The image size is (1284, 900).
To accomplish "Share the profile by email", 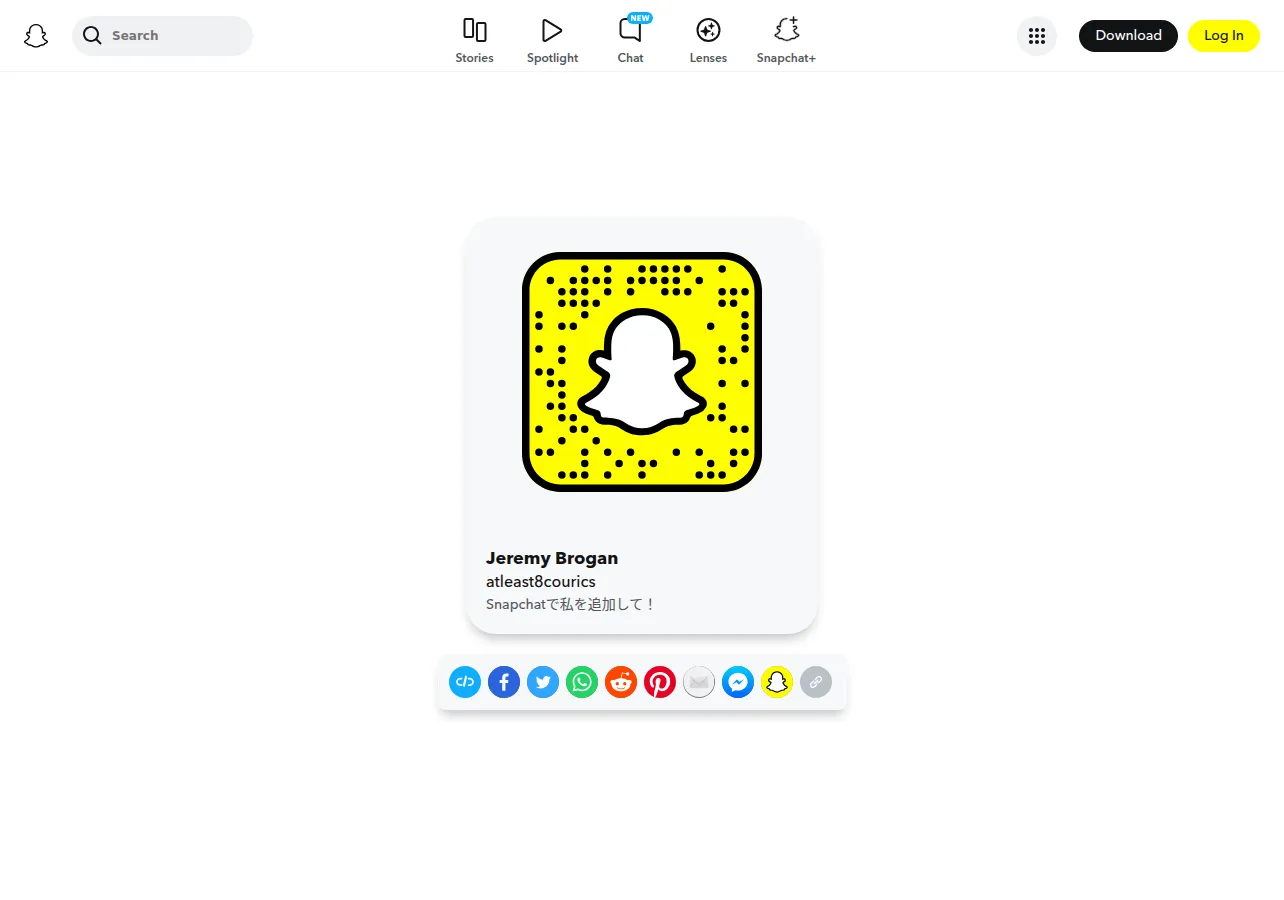I will tap(699, 682).
